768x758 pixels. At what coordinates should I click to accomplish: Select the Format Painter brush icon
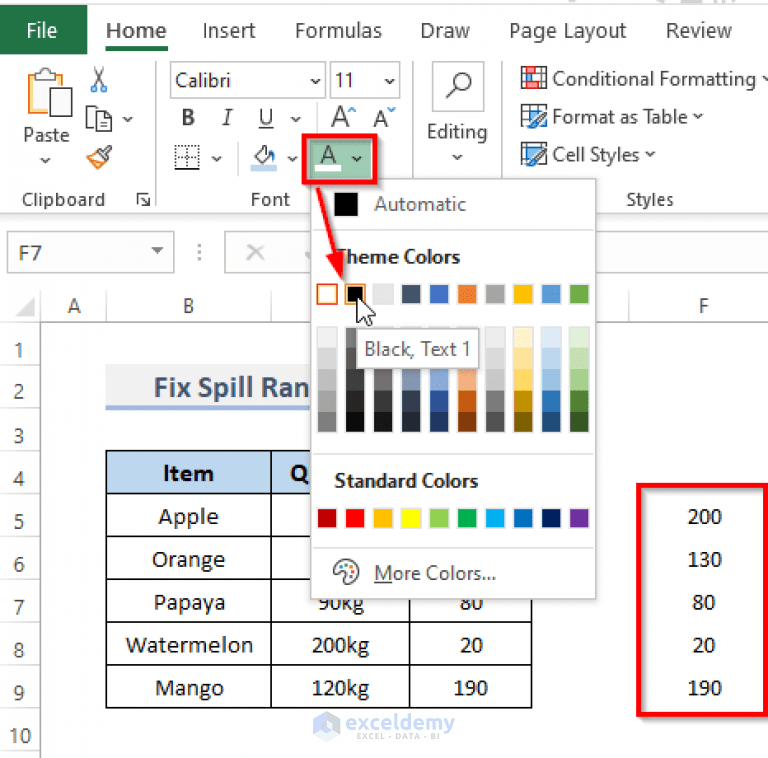click(x=99, y=157)
